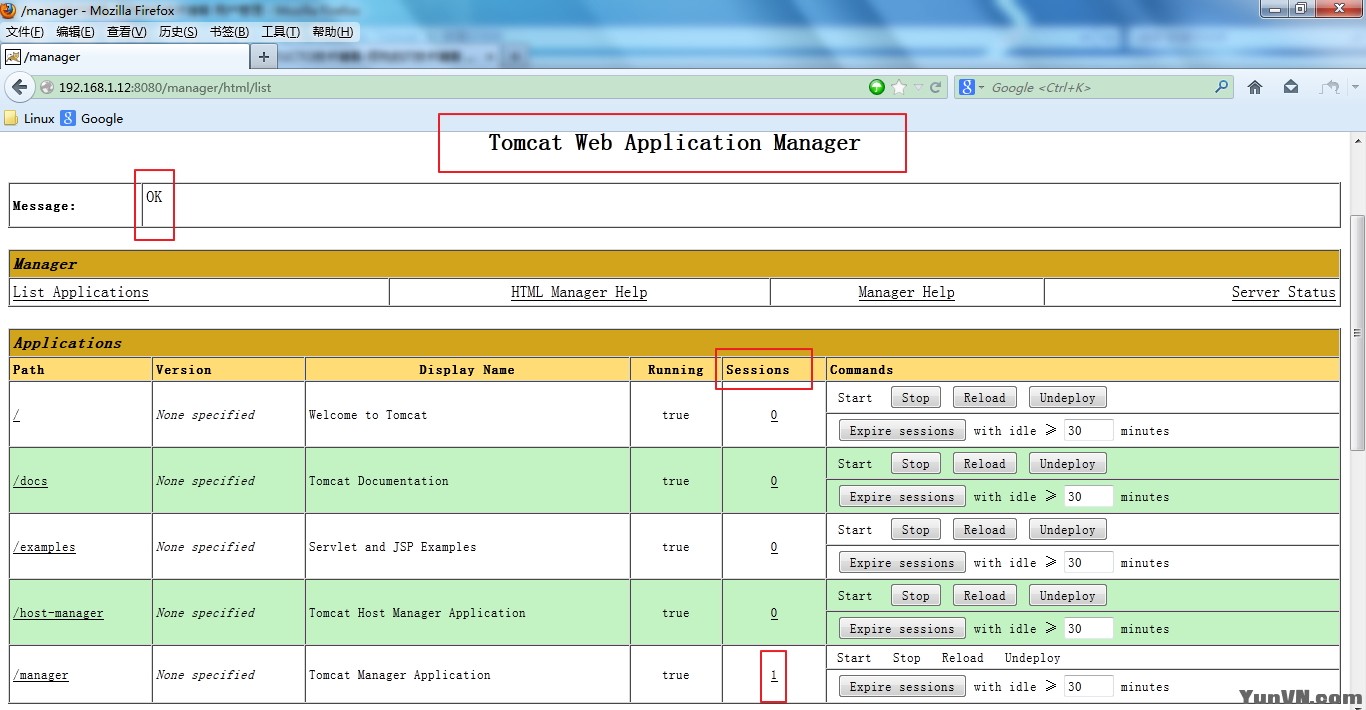Click the search magnifier icon
This screenshot has height=710, width=1366.
pos(1222,87)
